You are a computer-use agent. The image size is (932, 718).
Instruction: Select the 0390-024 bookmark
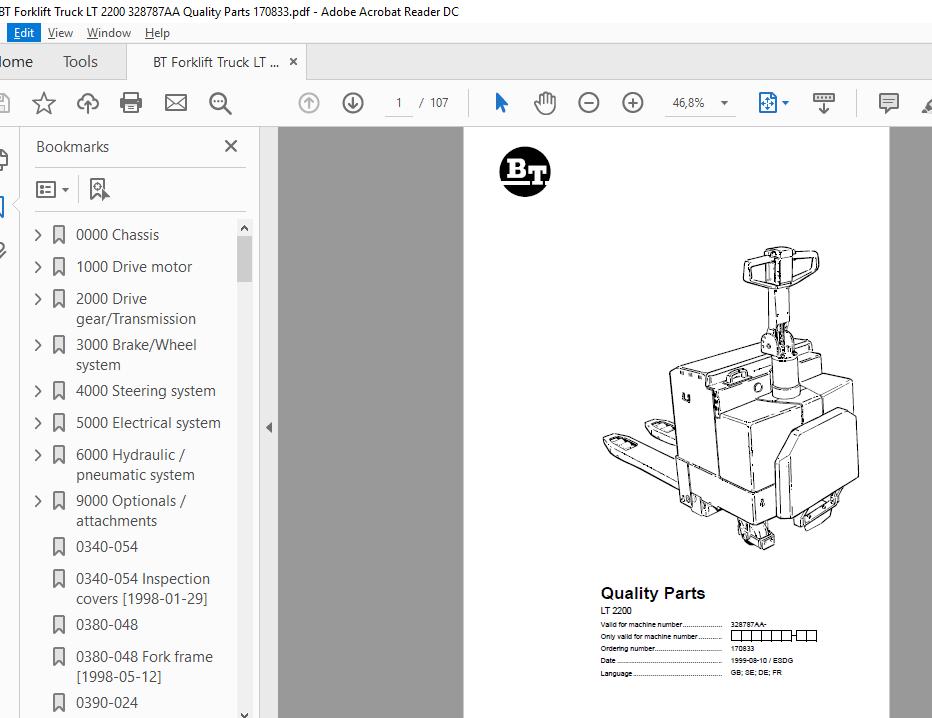107,703
